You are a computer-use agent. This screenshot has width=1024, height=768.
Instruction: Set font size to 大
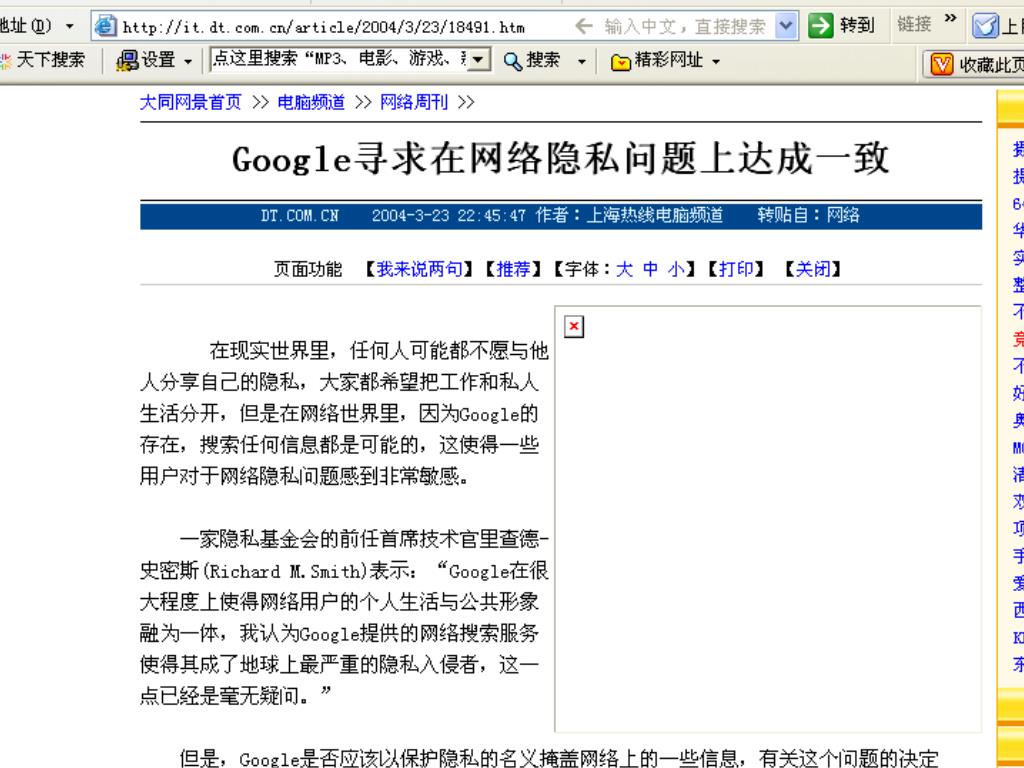click(x=624, y=269)
